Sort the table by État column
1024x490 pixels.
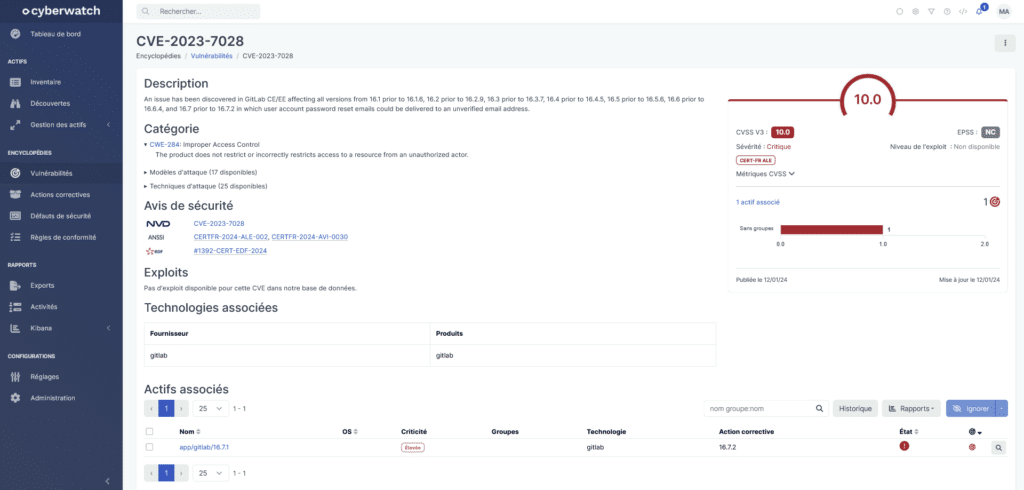coord(907,432)
